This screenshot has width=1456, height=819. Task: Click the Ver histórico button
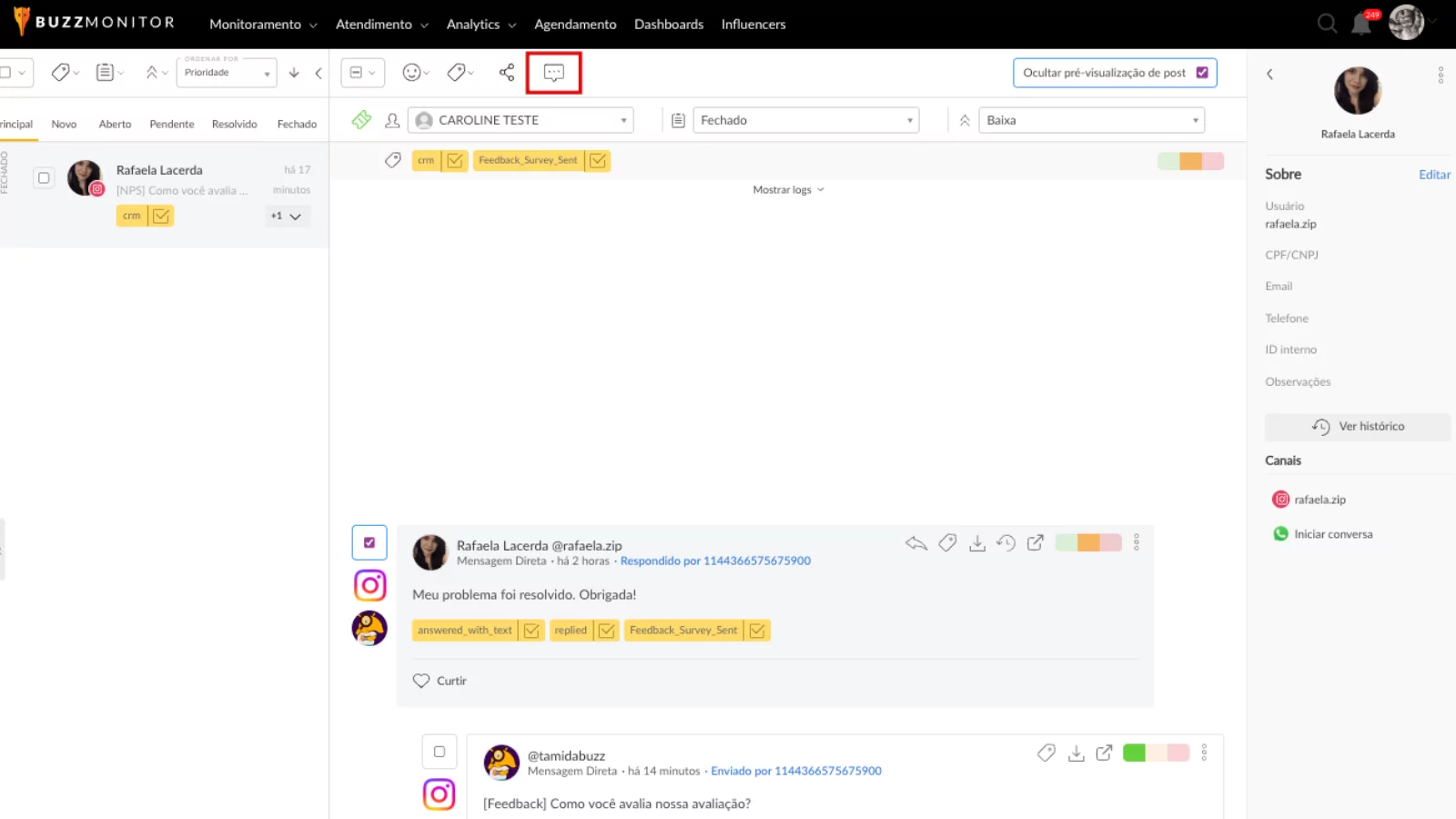coord(1357,427)
